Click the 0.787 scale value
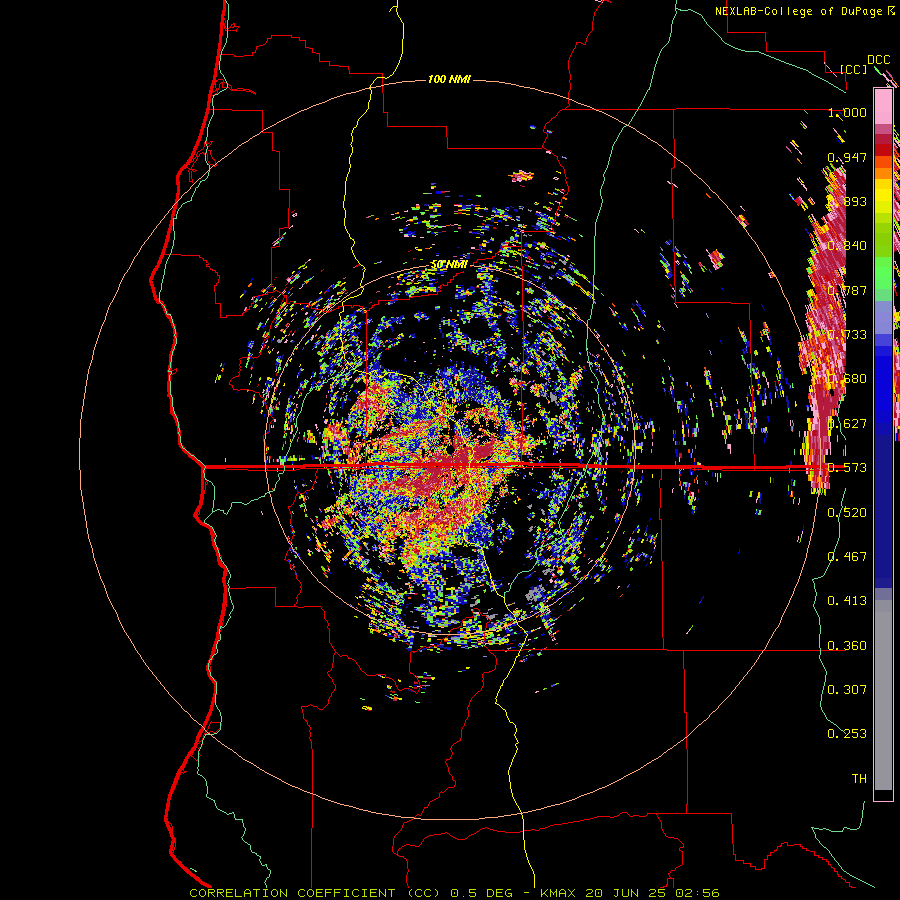900x900 pixels. [x=847, y=290]
